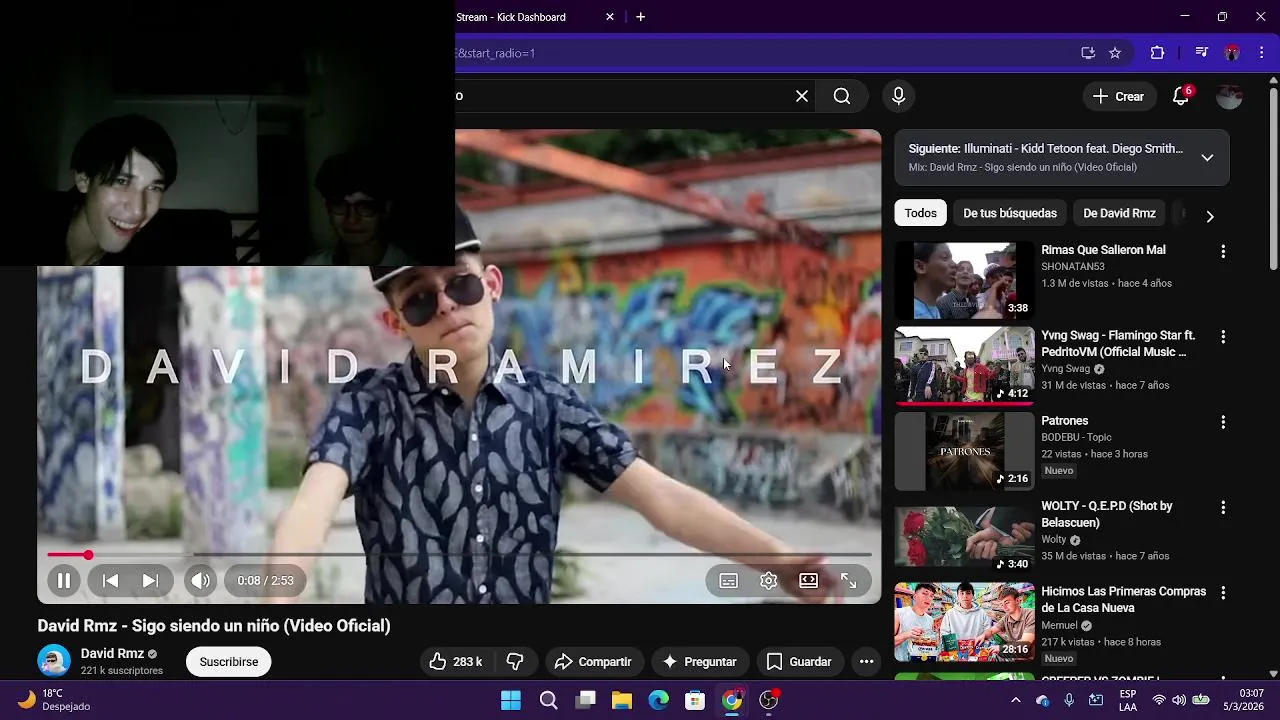This screenshot has height=720, width=1280.
Task: Open options for WOLTY Q.E.P.D video
Action: (1222, 508)
